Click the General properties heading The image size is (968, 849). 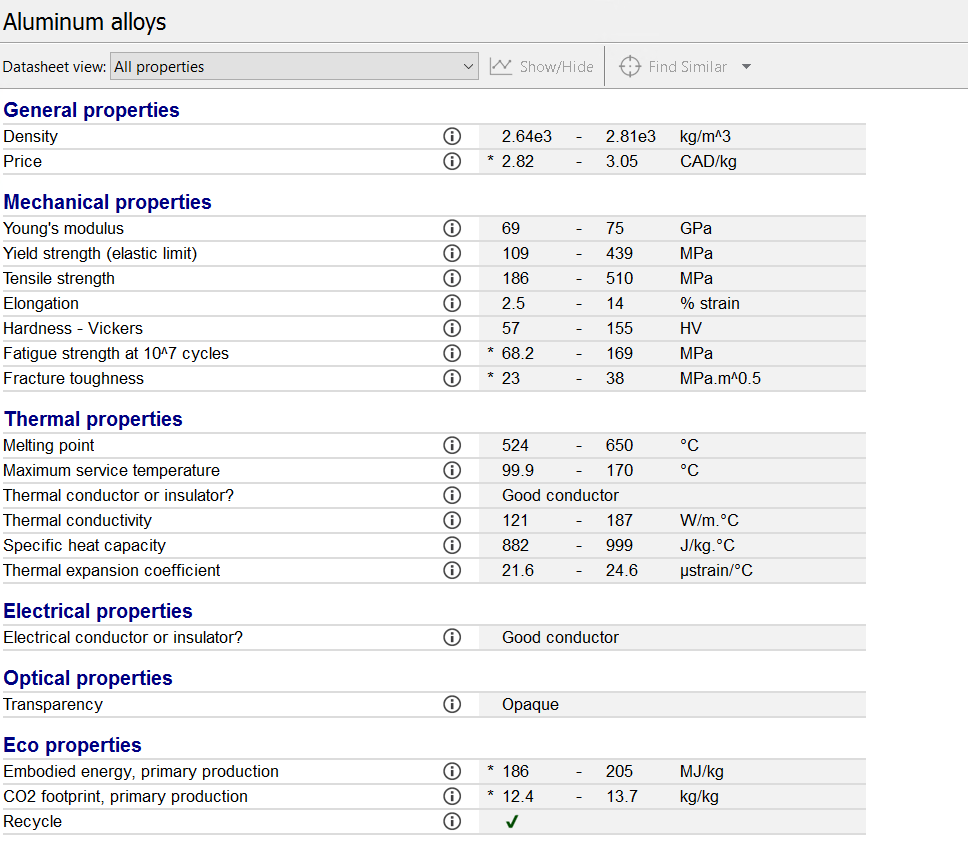click(x=91, y=110)
